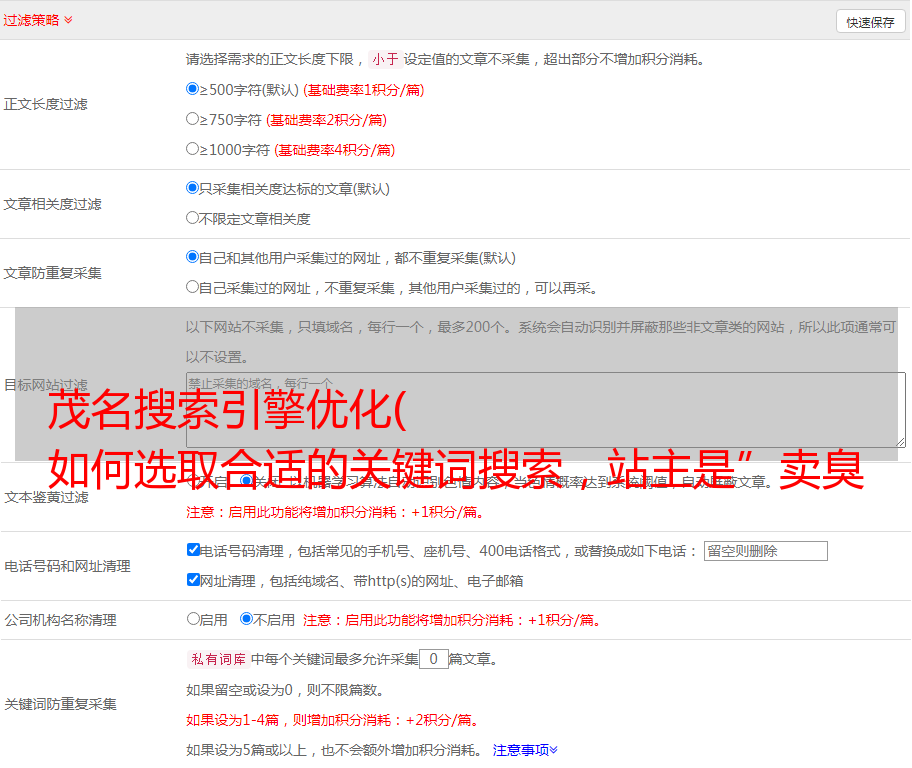912x768 pixels.
Task: Expand the 注意事项 link
Action: tap(525, 750)
